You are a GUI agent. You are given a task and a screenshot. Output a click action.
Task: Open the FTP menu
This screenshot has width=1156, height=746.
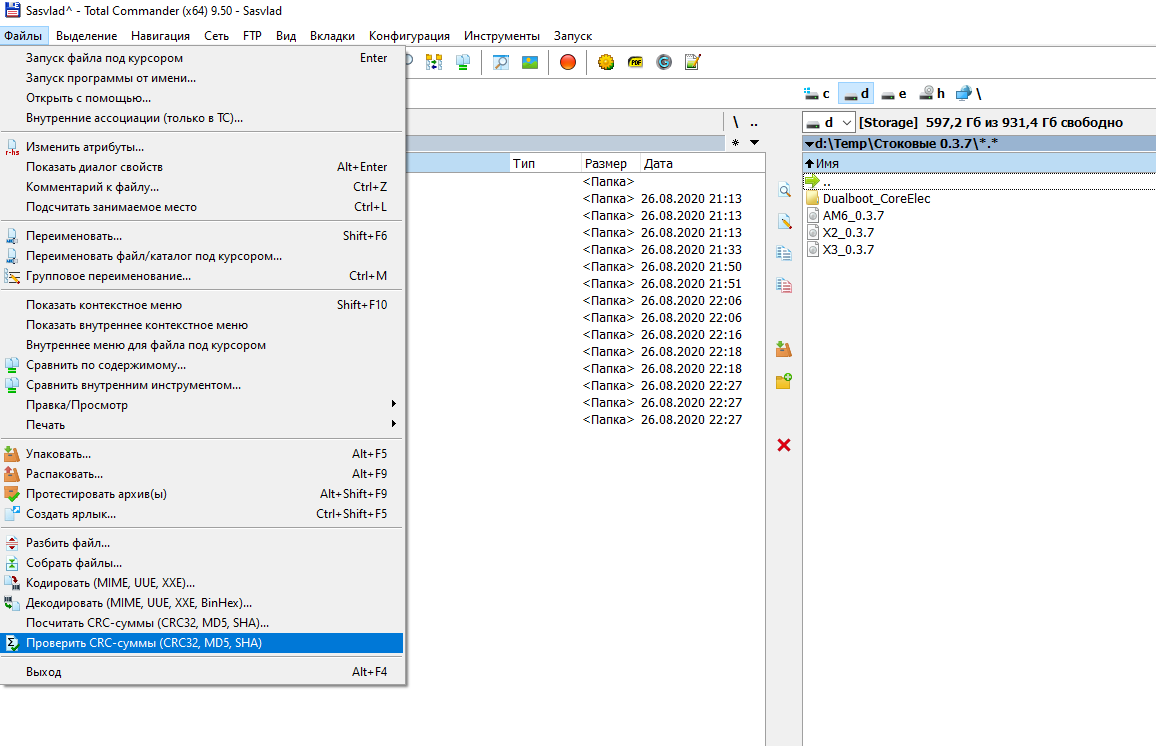point(252,35)
